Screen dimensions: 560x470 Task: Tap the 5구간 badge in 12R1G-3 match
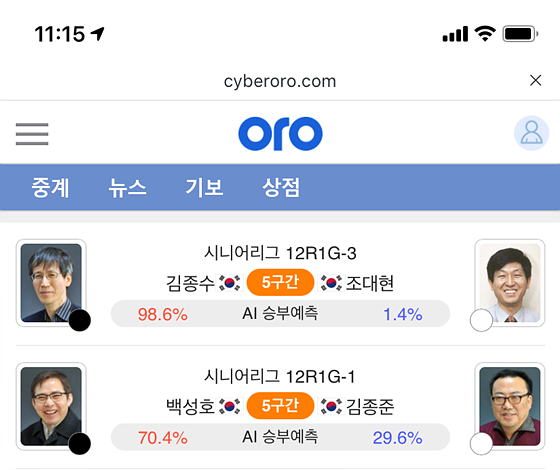click(x=280, y=282)
